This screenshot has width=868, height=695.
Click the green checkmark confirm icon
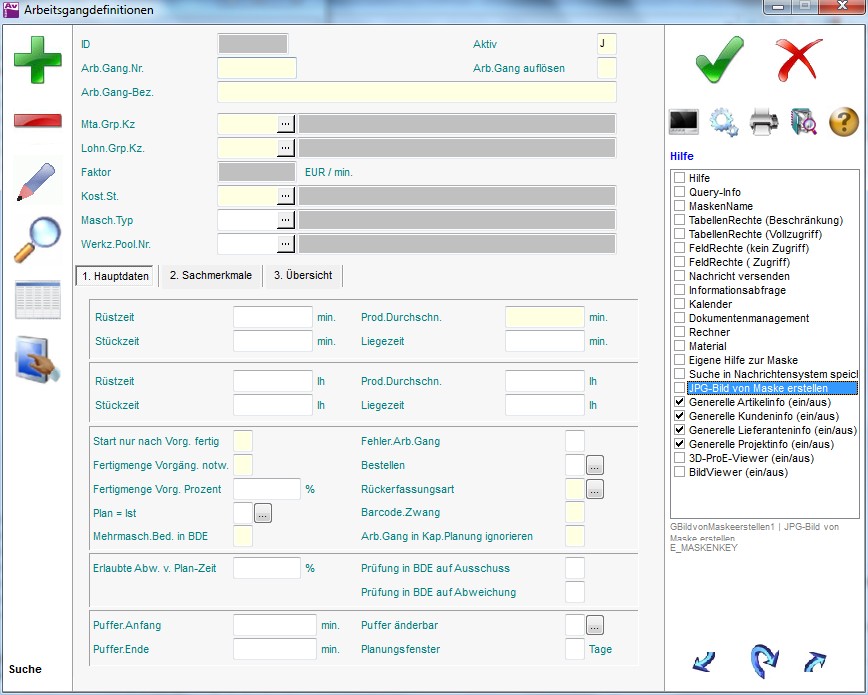[x=719, y=59]
